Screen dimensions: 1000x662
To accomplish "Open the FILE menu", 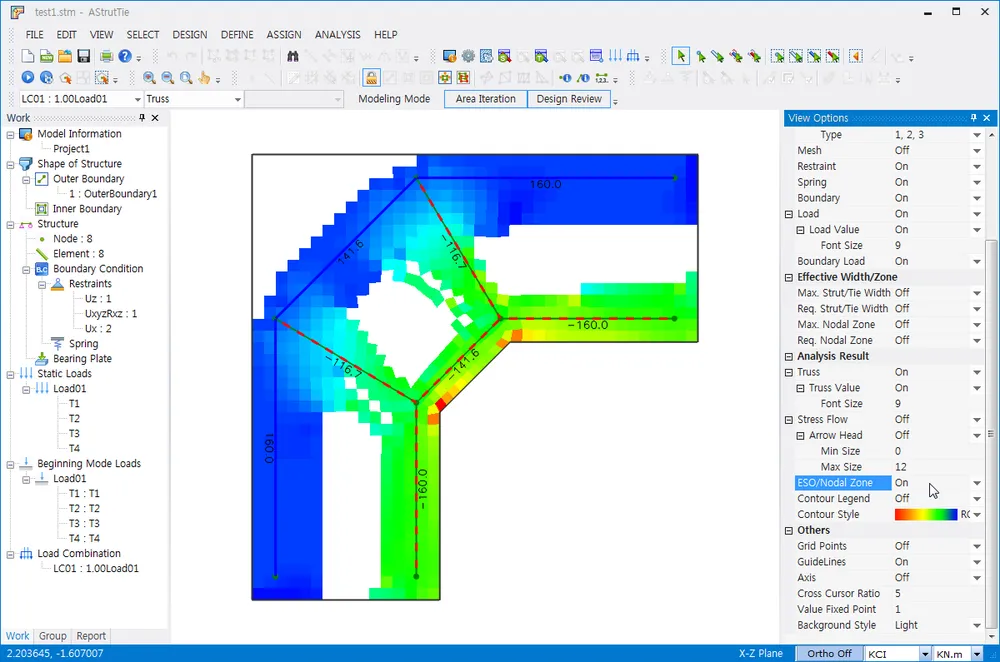I will 34,34.
